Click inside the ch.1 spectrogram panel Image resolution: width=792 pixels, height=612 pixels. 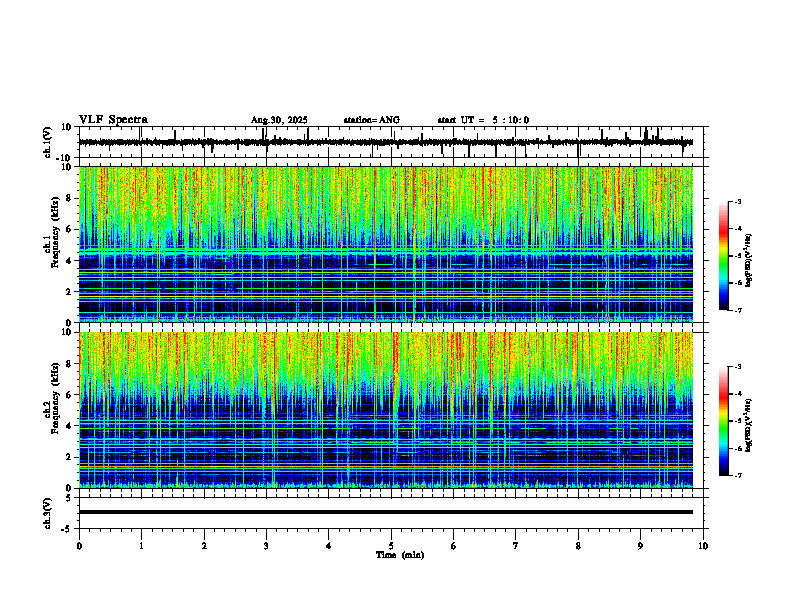385,244
